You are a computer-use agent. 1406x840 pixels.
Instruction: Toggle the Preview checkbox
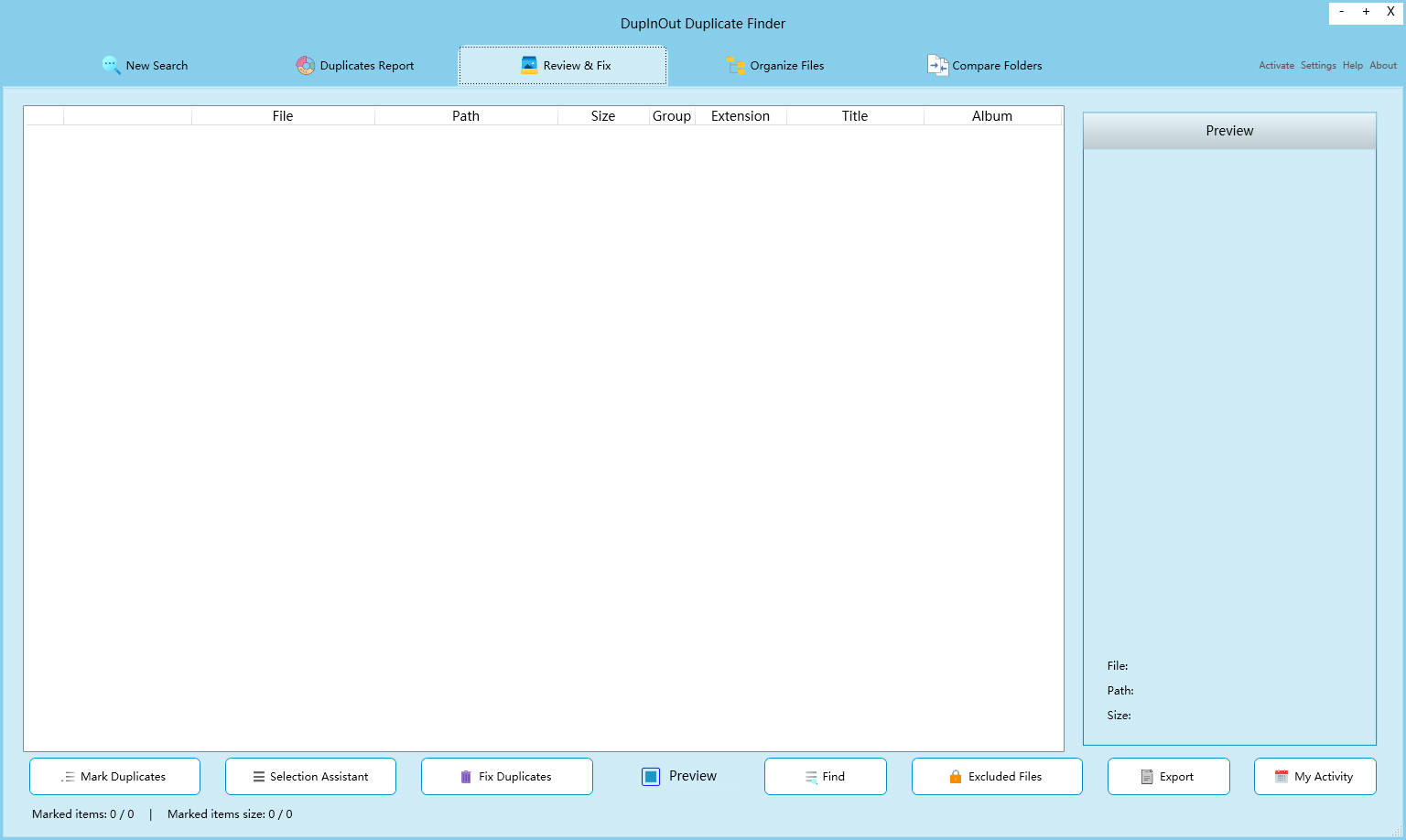tap(651, 777)
